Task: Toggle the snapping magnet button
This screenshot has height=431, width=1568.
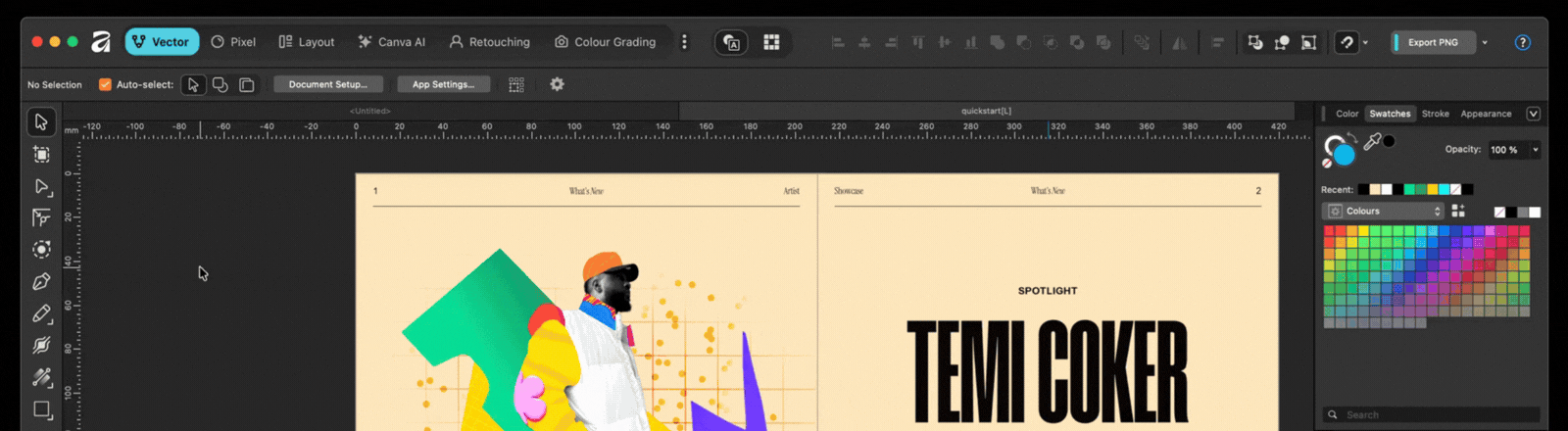Action: [1347, 42]
